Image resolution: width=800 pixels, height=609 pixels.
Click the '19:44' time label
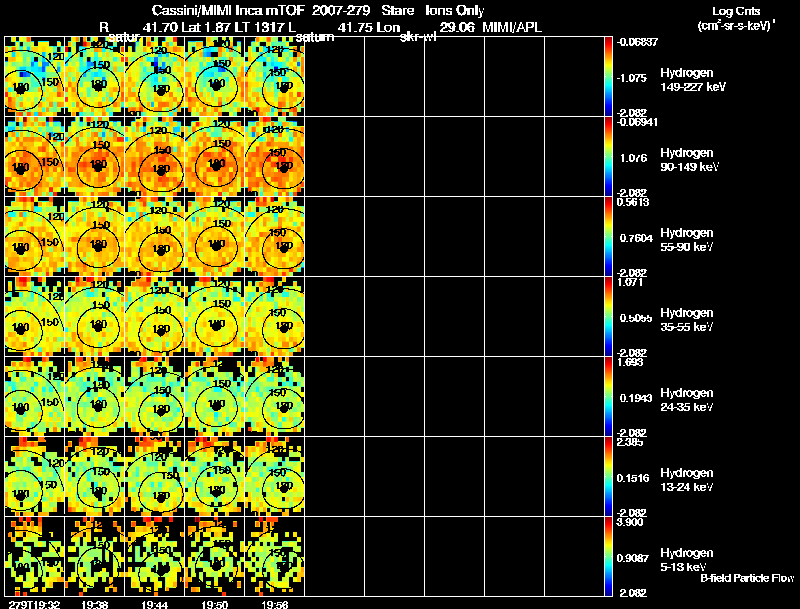tap(155, 604)
